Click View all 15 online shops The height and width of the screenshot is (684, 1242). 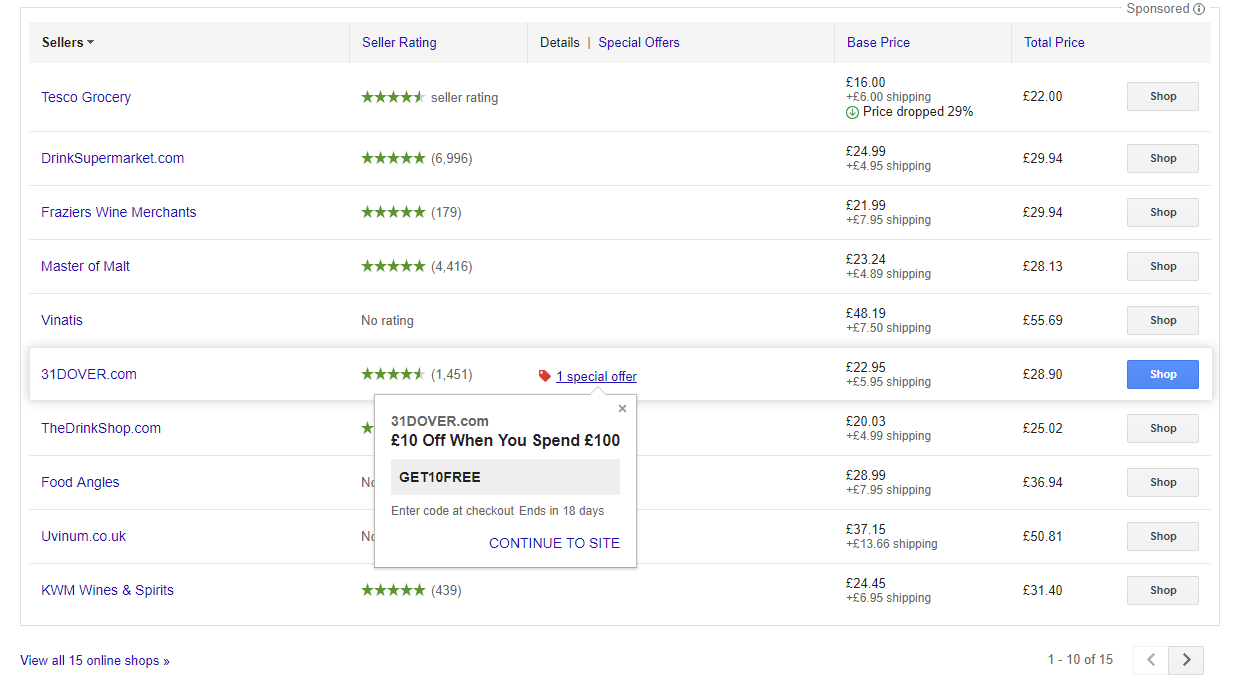coord(95,660)
